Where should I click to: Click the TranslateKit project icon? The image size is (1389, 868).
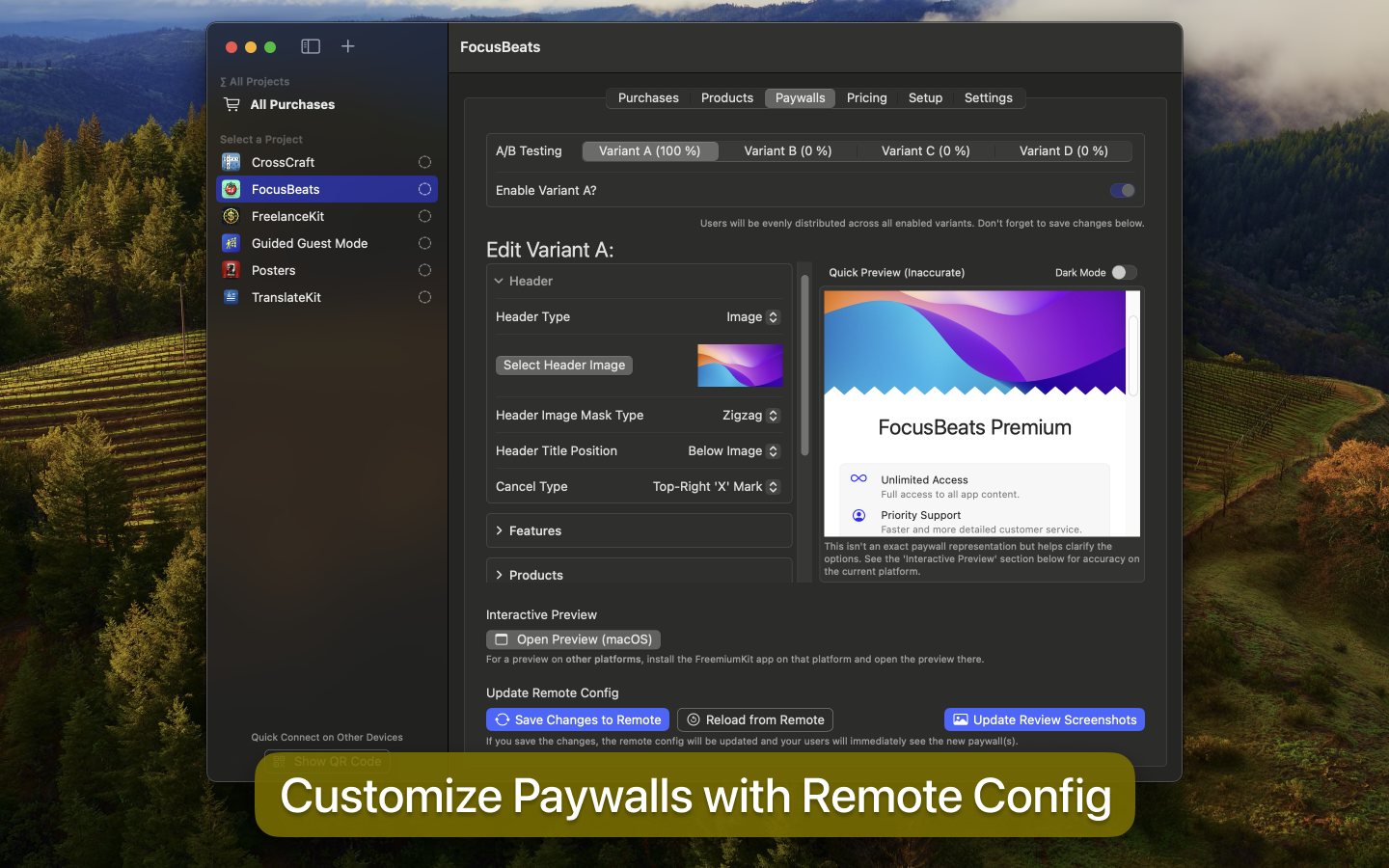[x=231, y=297]
